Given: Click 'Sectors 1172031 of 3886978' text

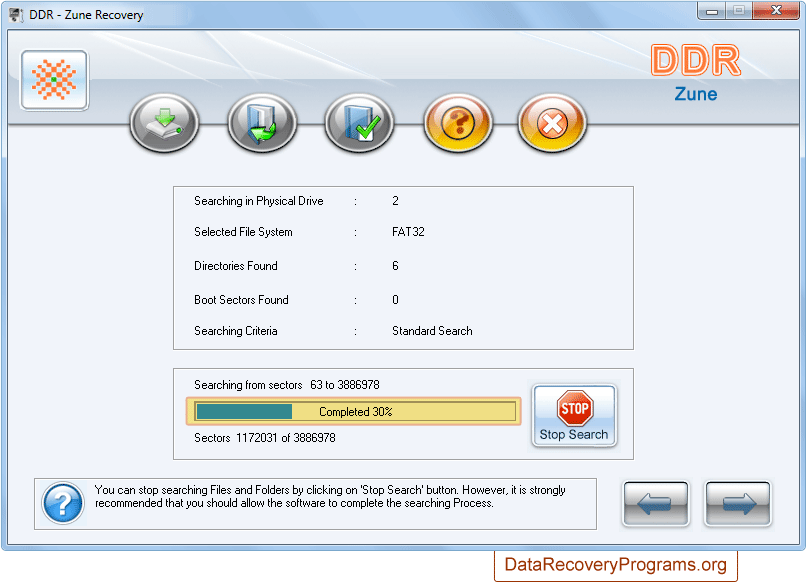Looking at the screenshot, I should click(x=265, y=438).
